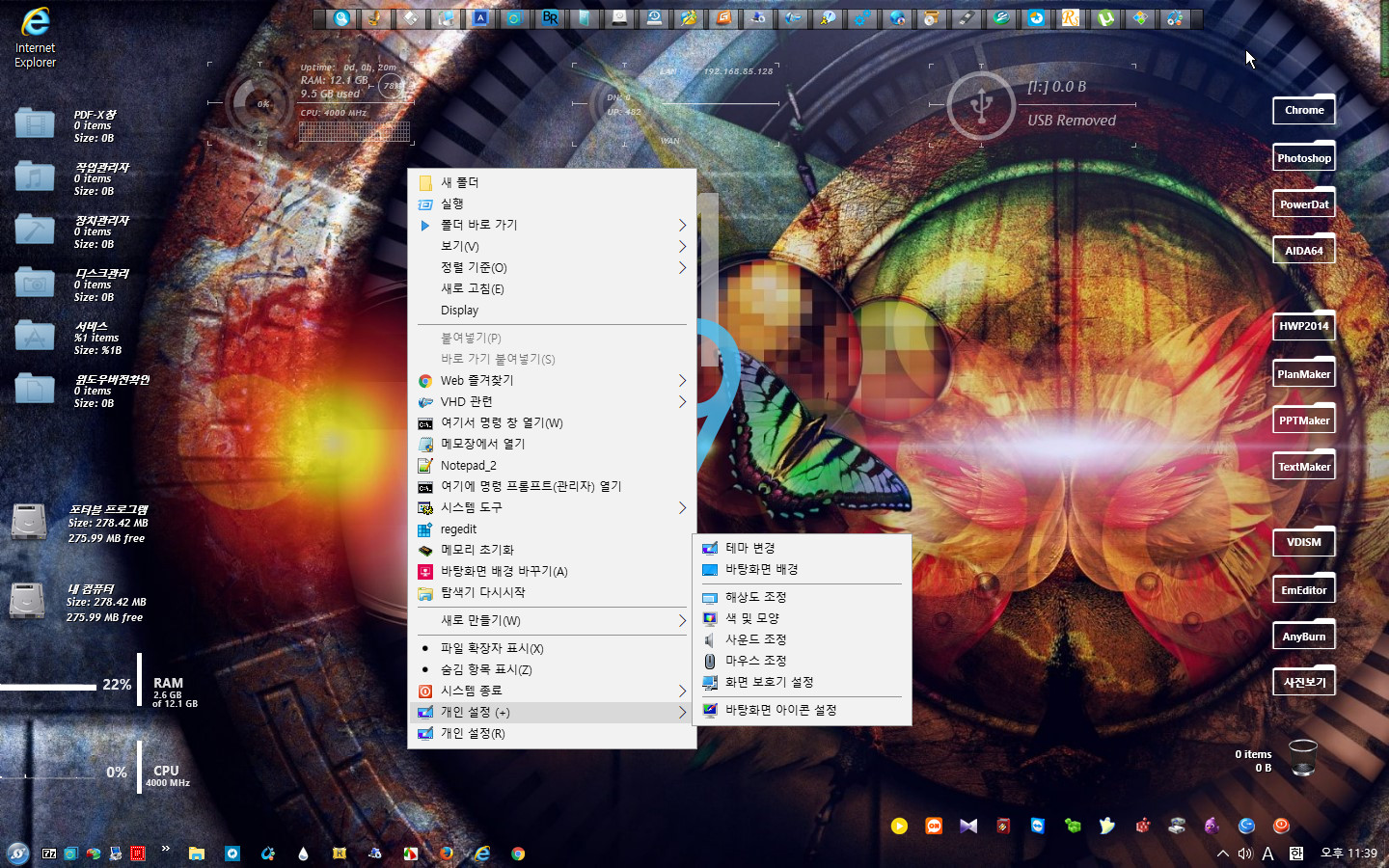Click the VDISM launcher button
1389x868 pixels.
pos(1304,542)
